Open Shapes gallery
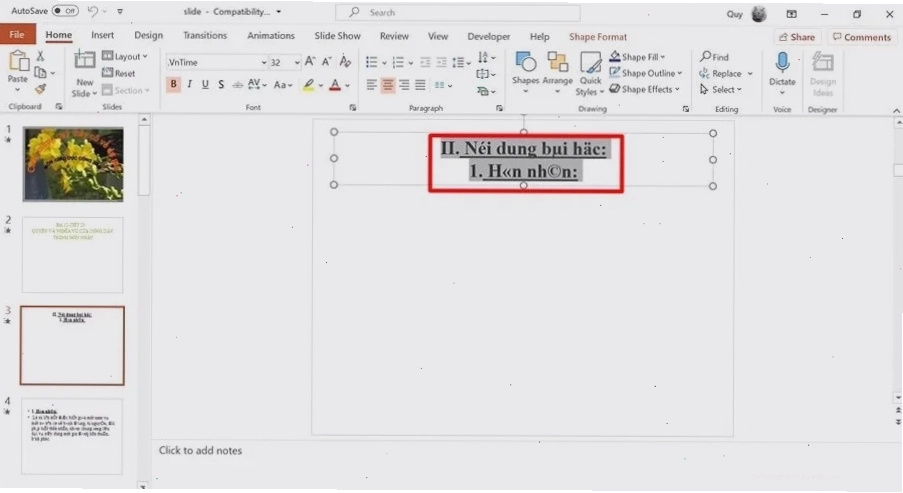 point(525,74)
